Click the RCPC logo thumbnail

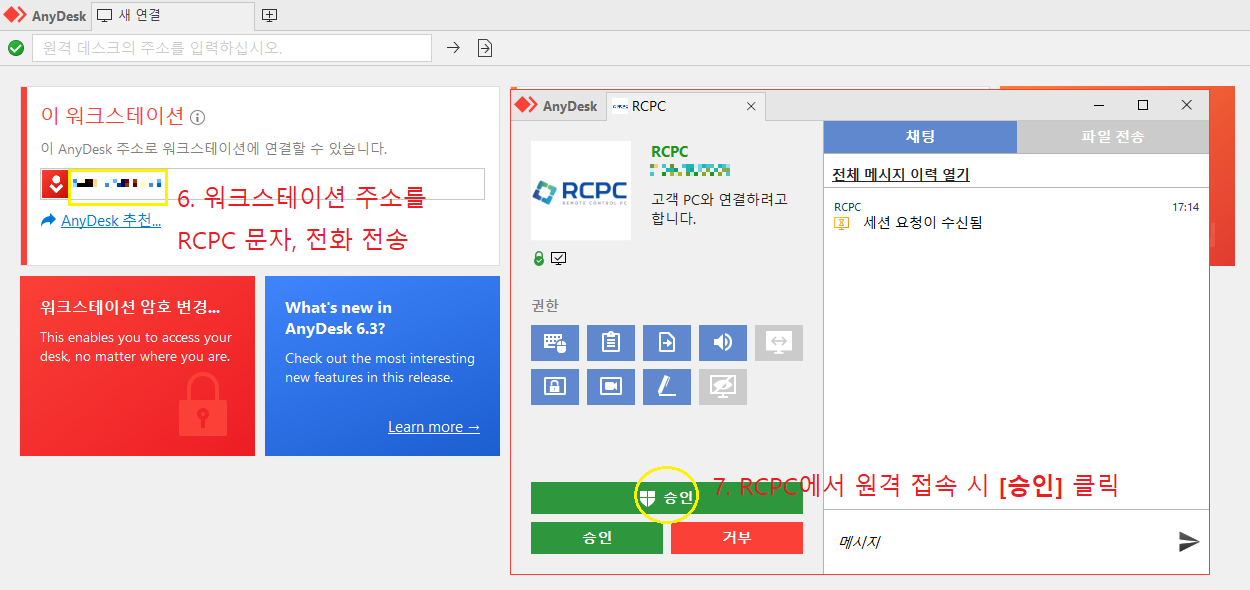(x=581, y=191)
